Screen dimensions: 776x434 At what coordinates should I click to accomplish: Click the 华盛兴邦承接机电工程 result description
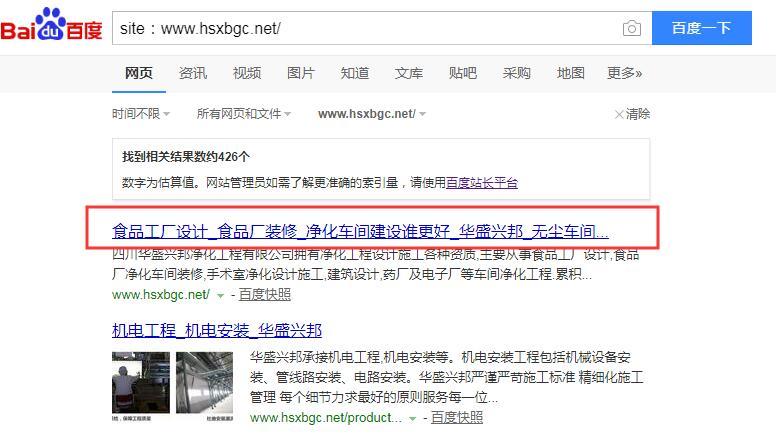[446, 377]
